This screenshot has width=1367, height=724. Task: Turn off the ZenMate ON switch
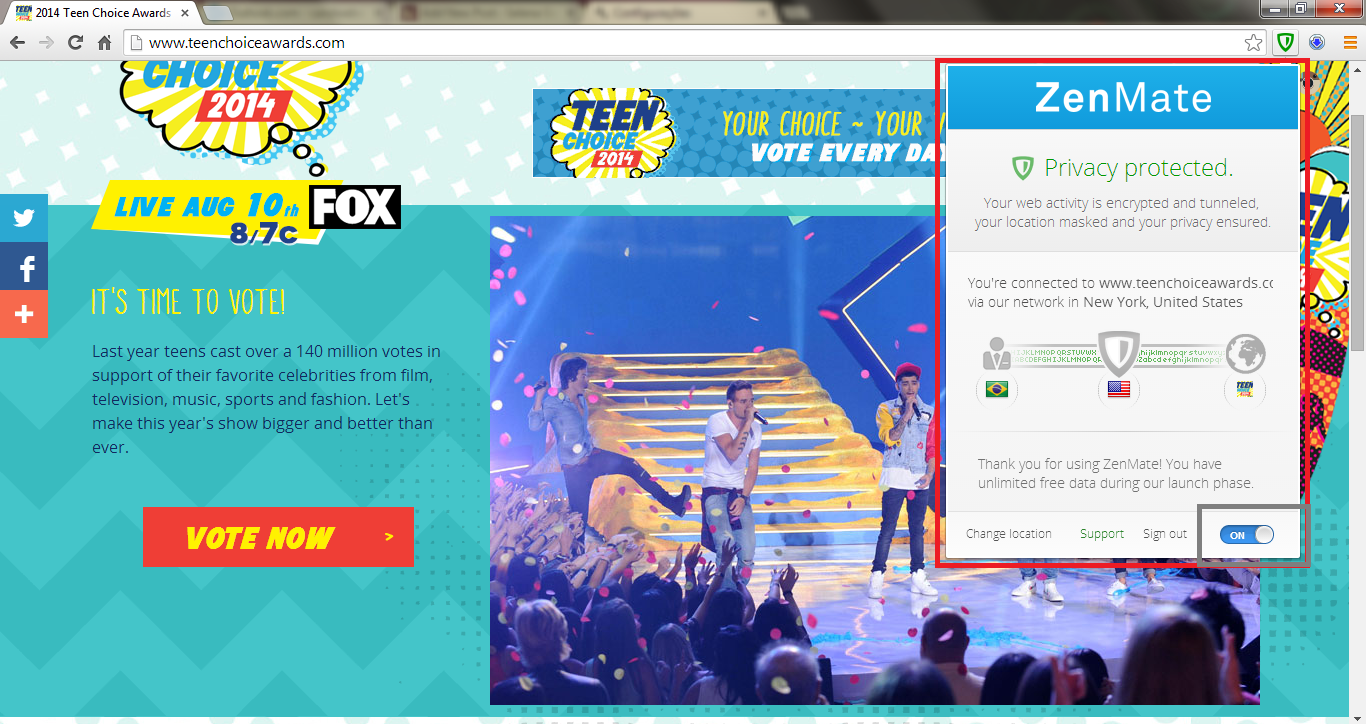1247,535
